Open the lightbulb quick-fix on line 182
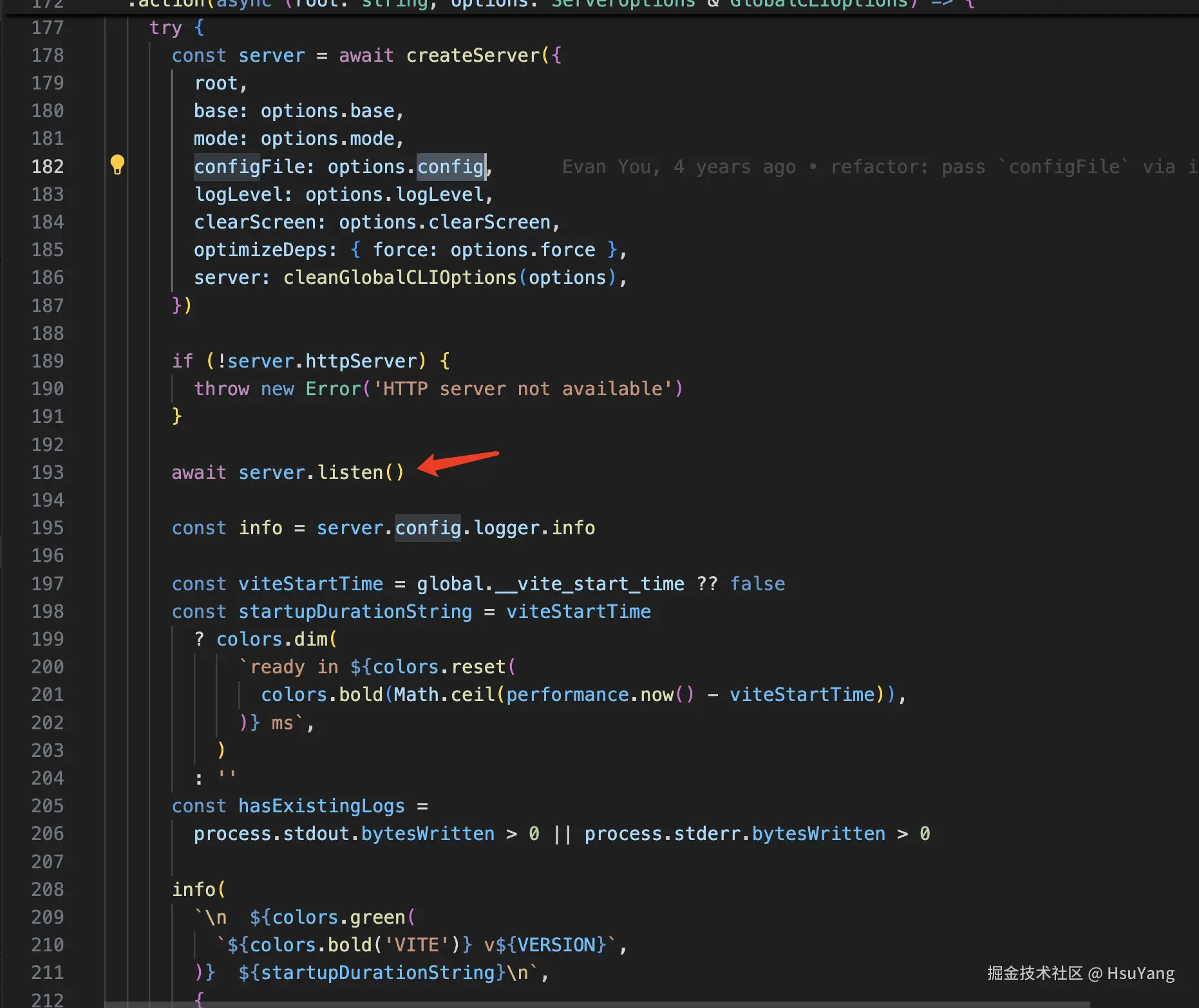 [117, 165]
